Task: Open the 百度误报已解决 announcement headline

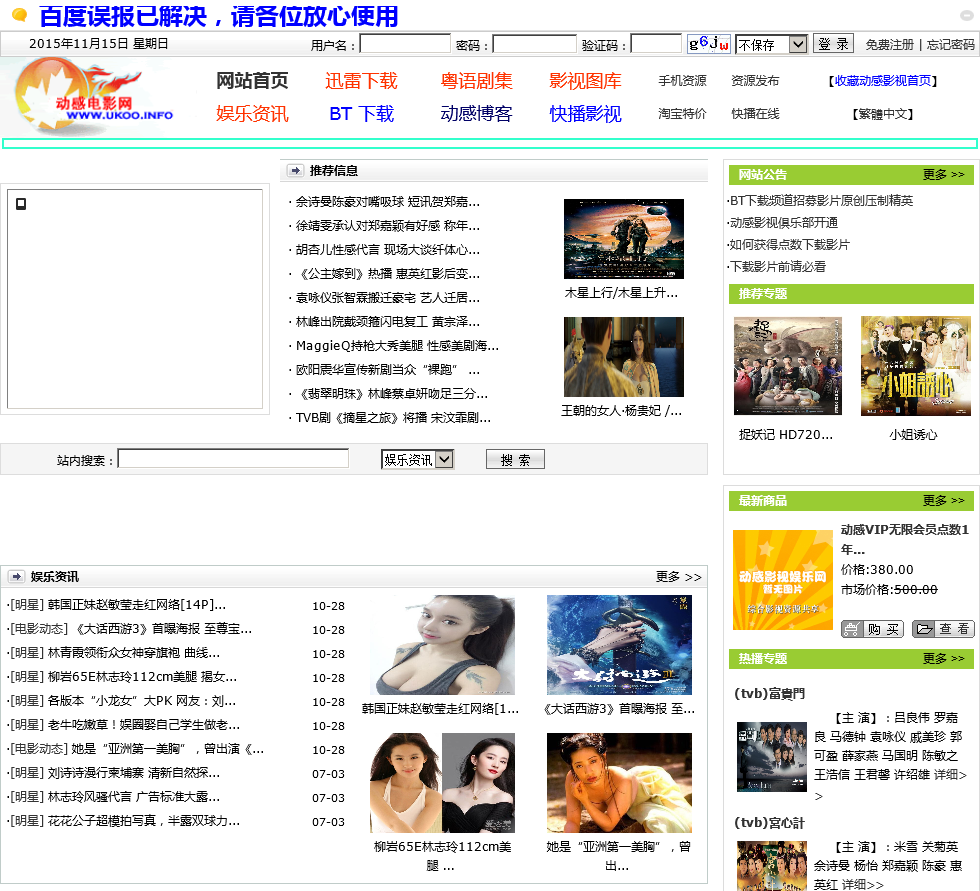Action: 219,16
